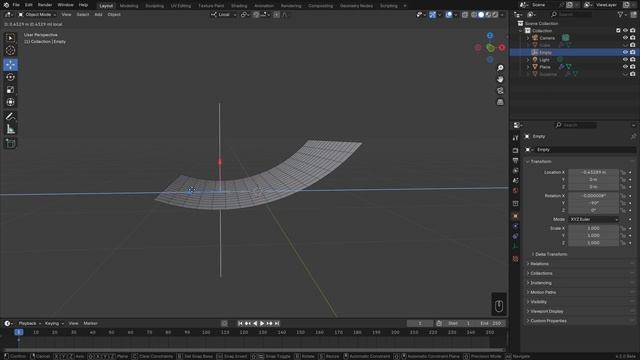640x360 pixels.
Task: Select the Annotate pencil tool
Action: tap(10, 116)
